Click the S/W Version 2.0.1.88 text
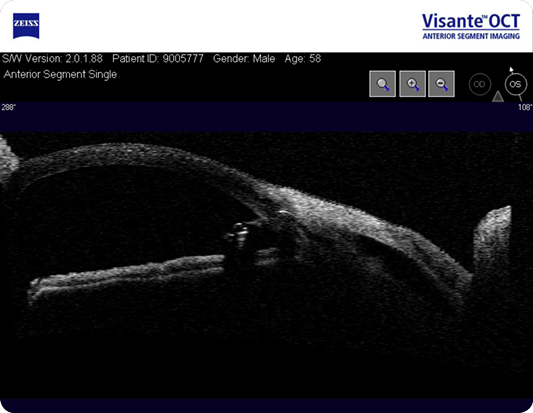 click(x=52, y=58)
